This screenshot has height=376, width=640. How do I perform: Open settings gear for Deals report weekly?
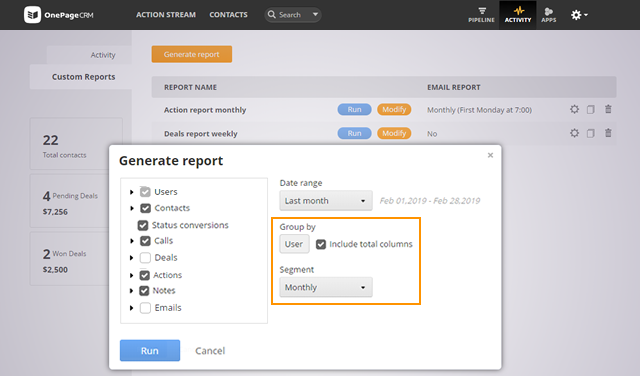[x=574, y=133]
